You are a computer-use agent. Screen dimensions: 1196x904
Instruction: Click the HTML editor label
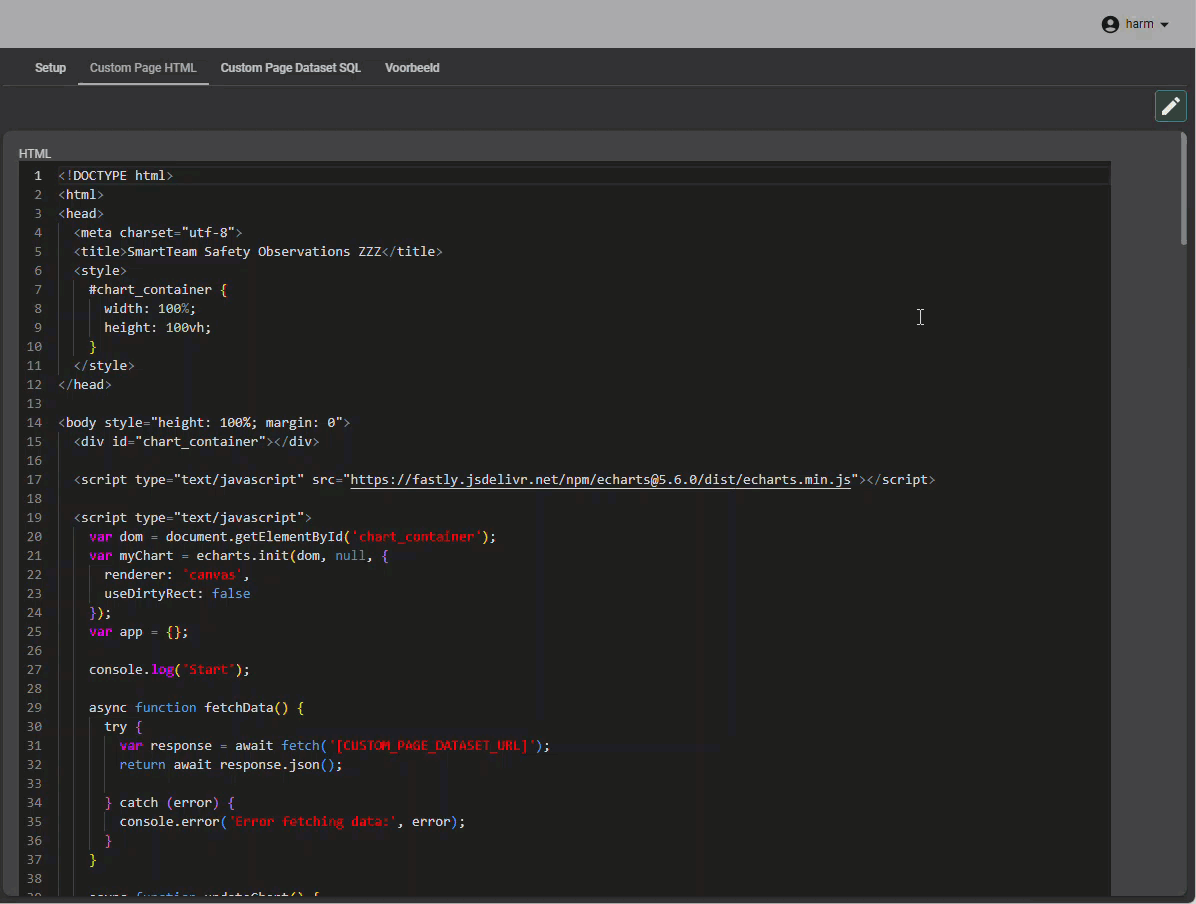tap(35, 154)
